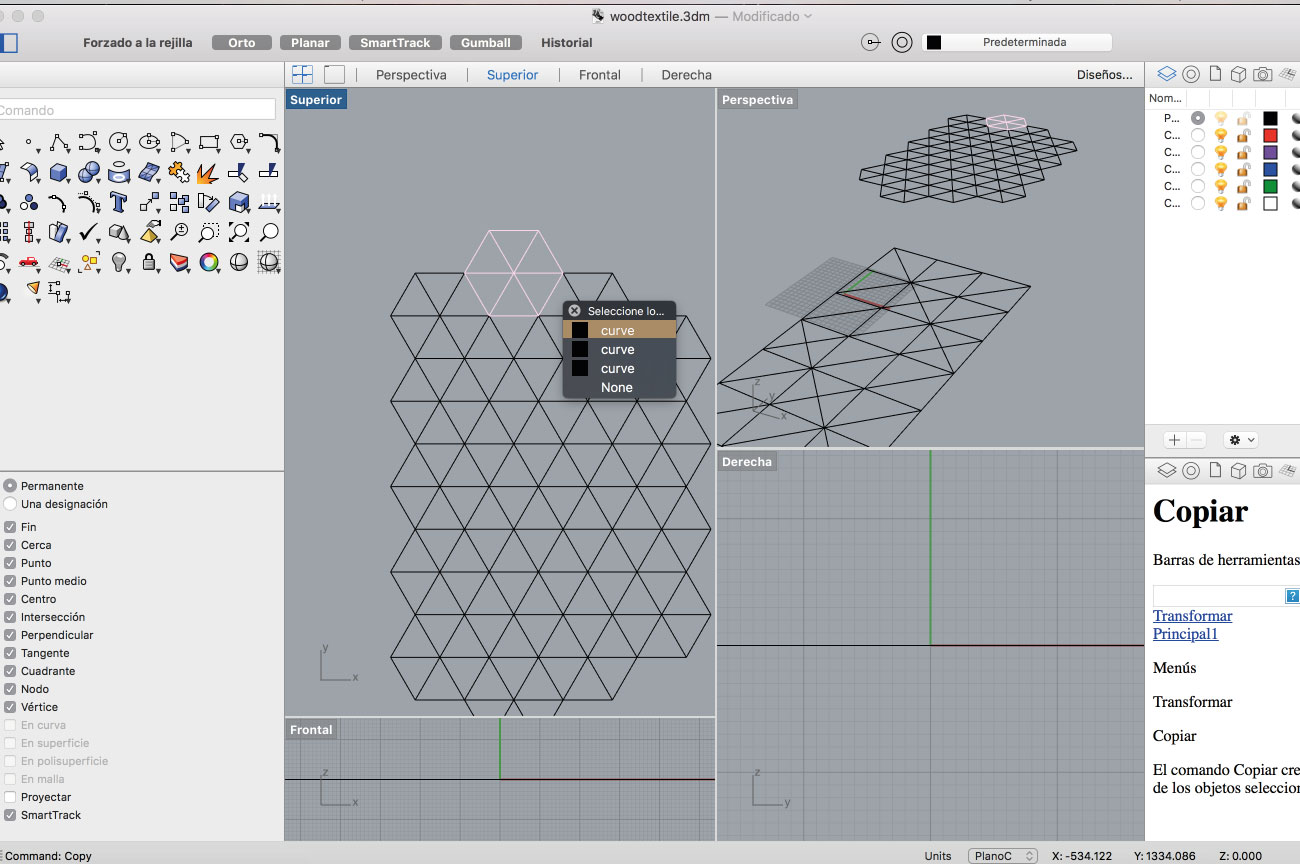Choose None in the selection popup
1300x864 pixels.
(617, 388)
